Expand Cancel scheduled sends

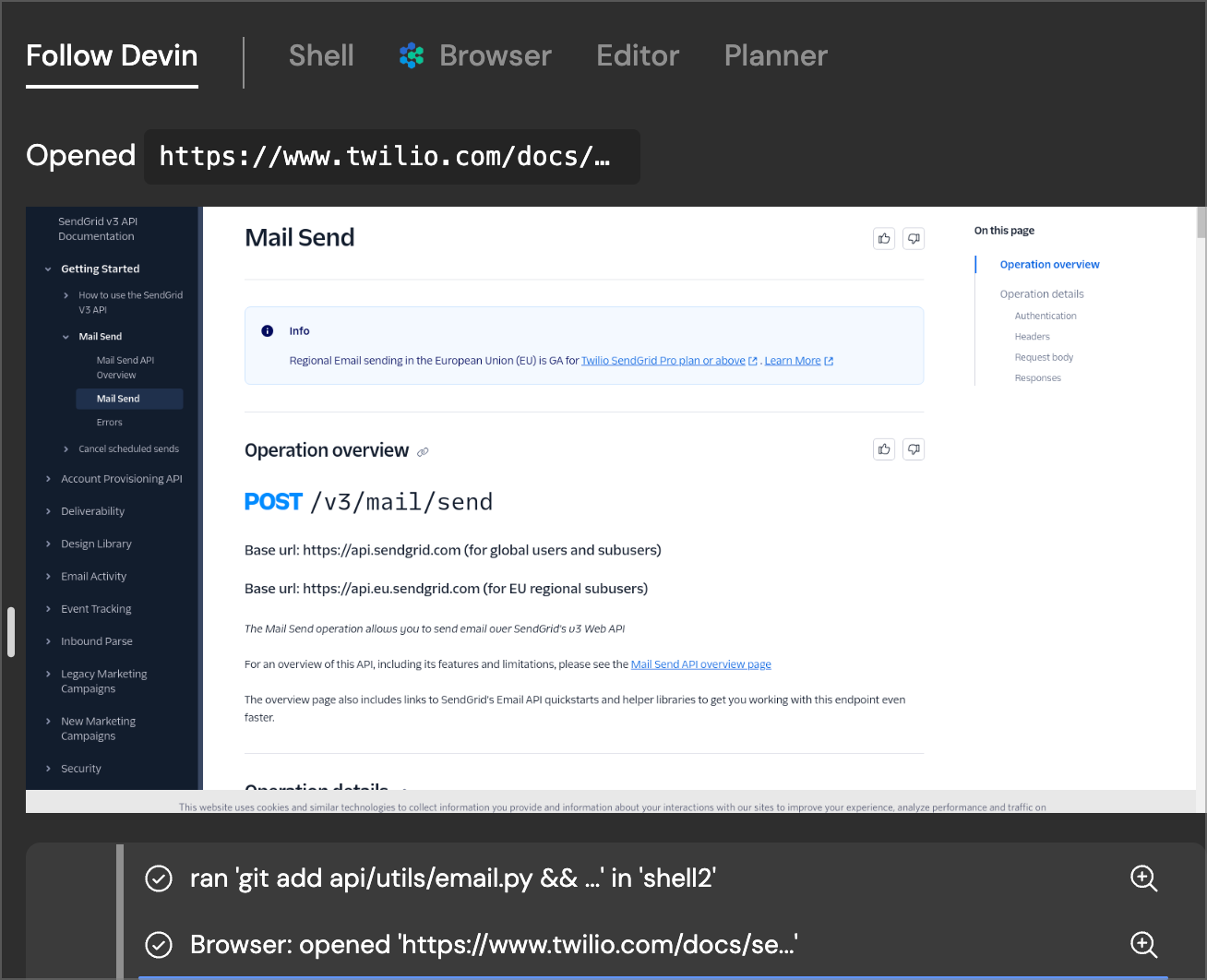(66, 449)
